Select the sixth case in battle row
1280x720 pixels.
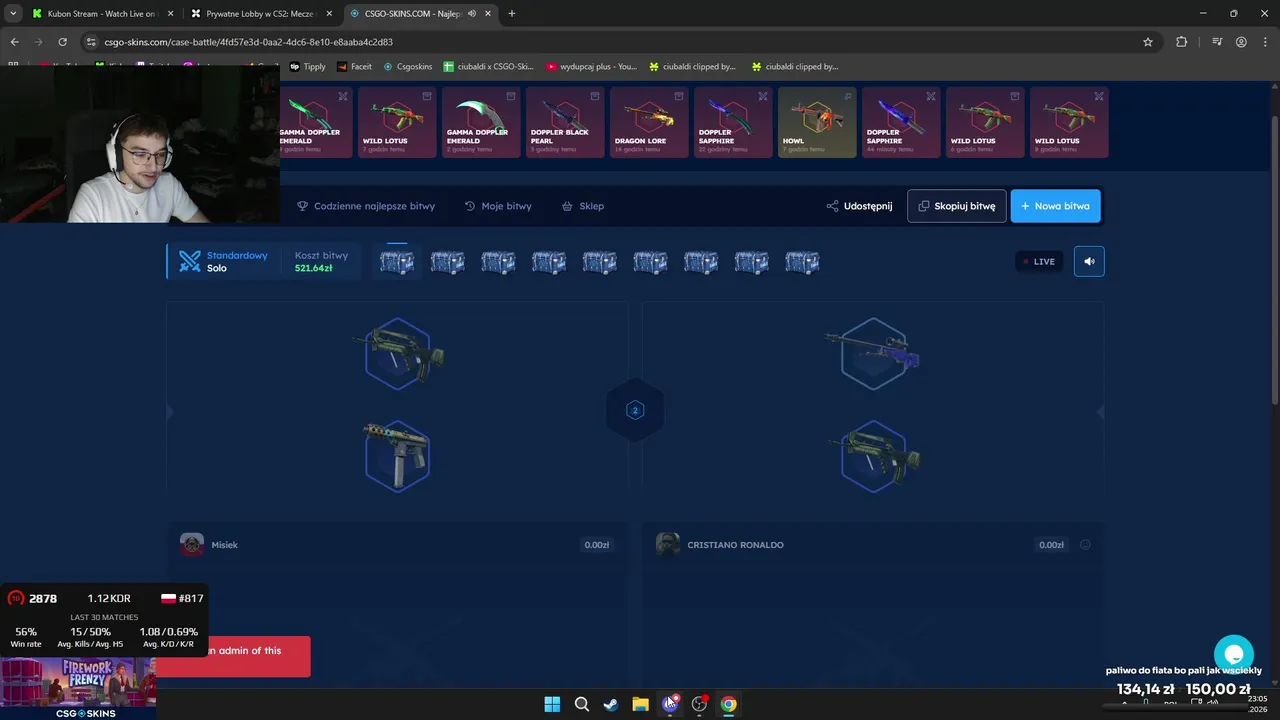[650, 262]
